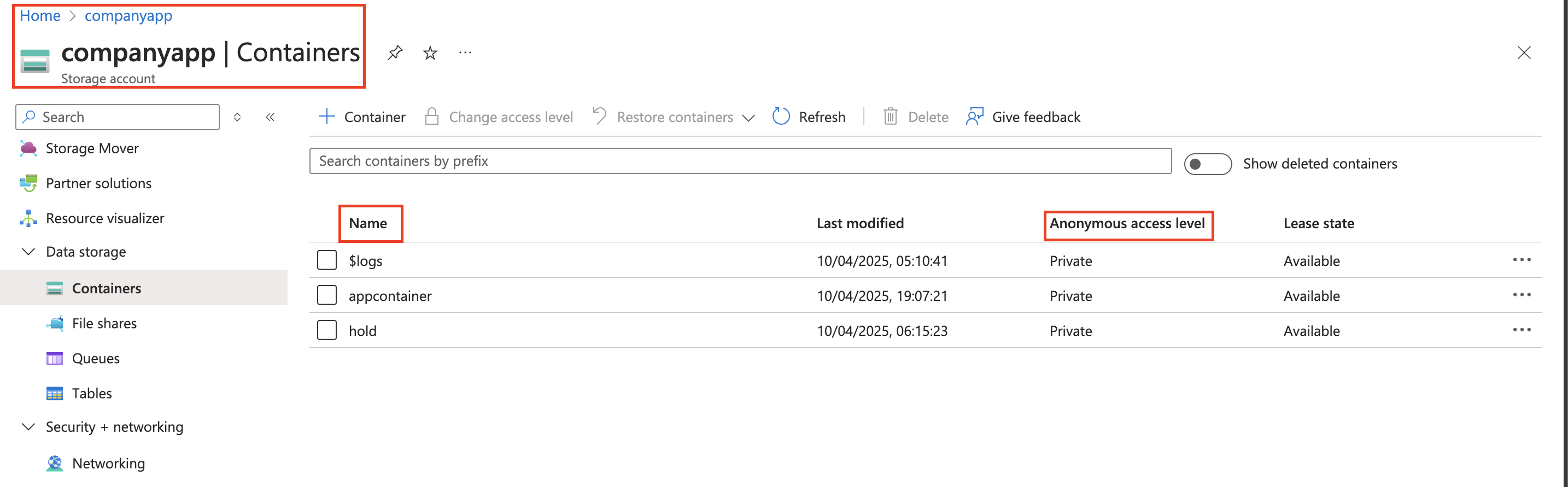Sort by Lease state column header
1568x487 pixels.
pos(1319,223)
